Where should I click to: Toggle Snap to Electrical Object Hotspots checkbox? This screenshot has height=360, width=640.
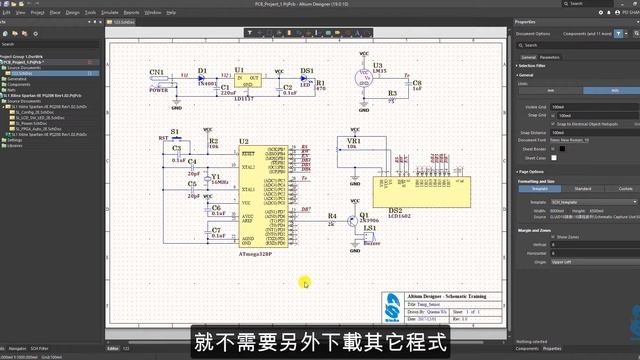(x=553, y=124)
